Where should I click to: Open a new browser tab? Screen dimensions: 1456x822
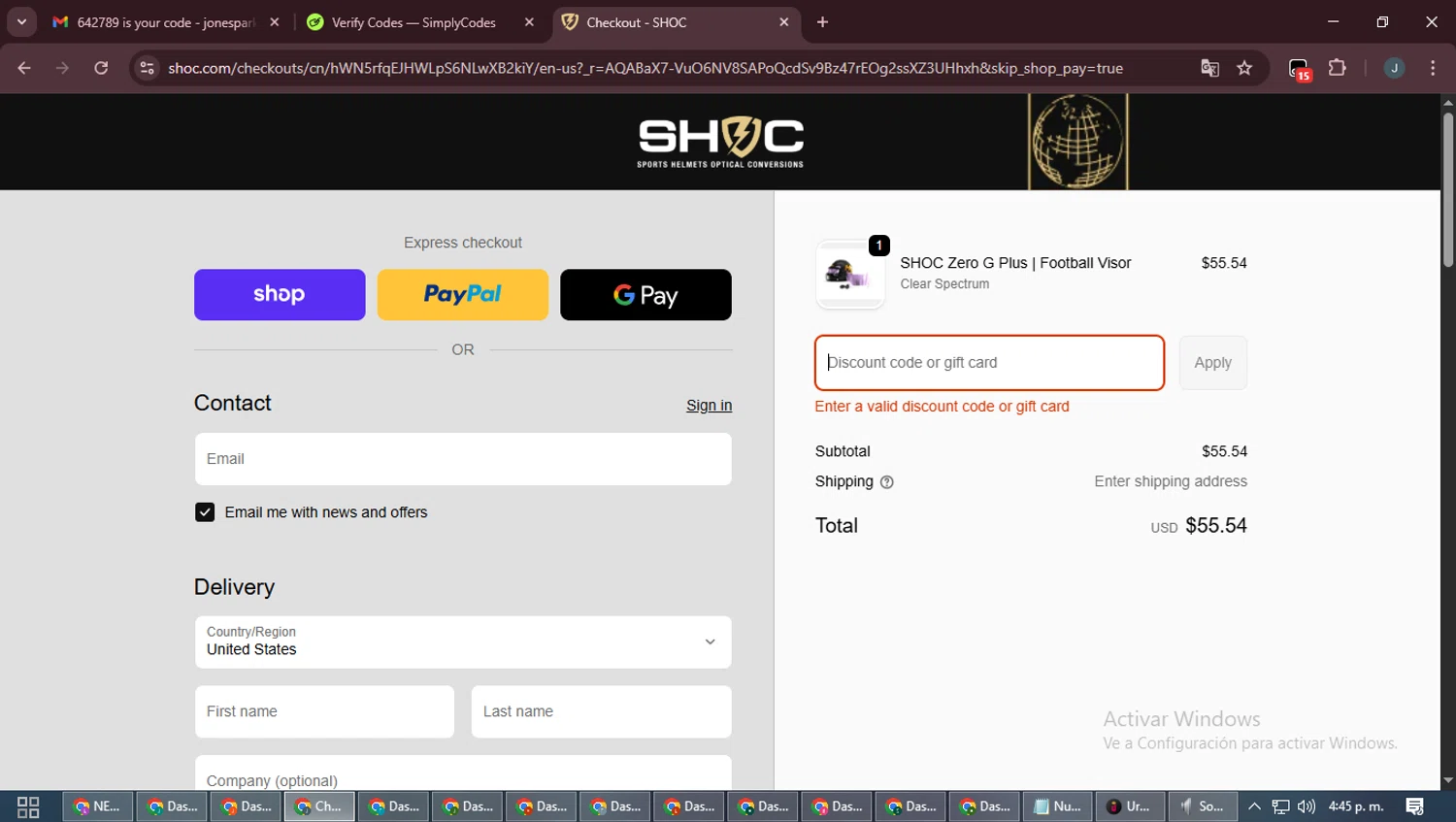[822, 22]
